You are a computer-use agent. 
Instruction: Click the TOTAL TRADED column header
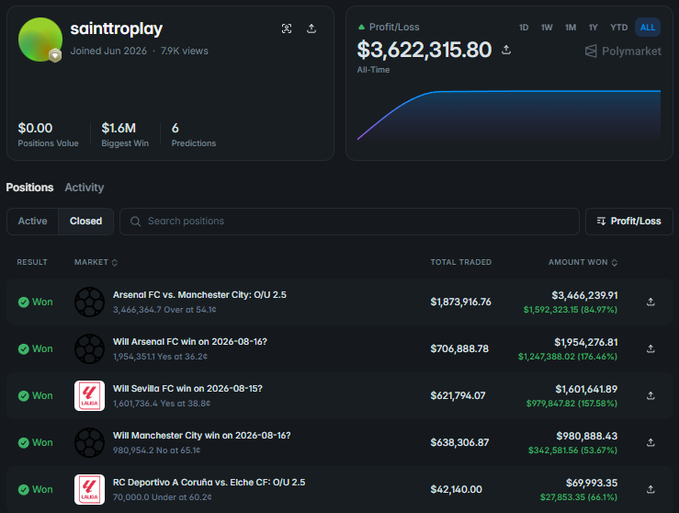461,262
